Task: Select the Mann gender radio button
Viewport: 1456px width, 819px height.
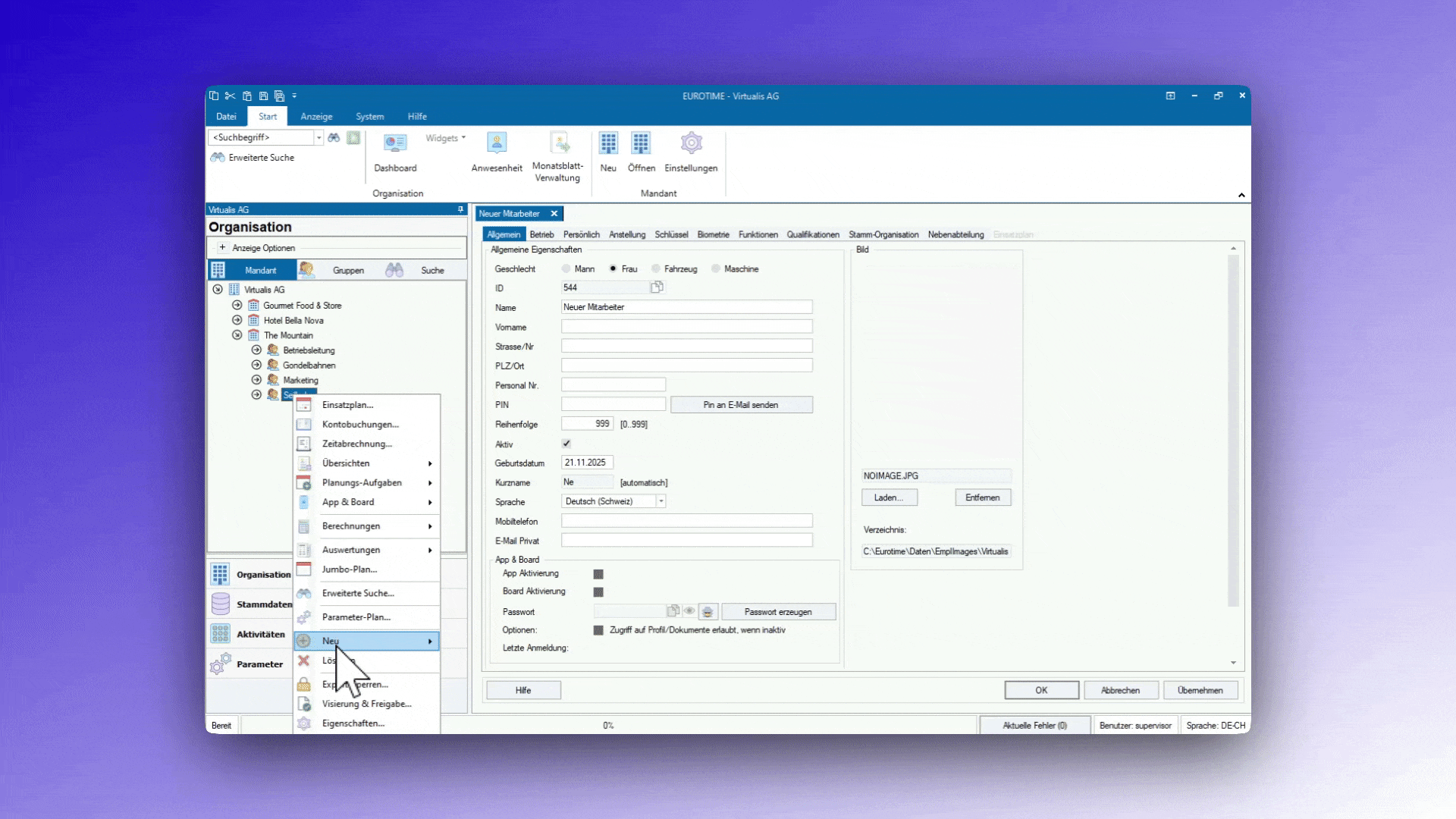Action: pos(566,269)
